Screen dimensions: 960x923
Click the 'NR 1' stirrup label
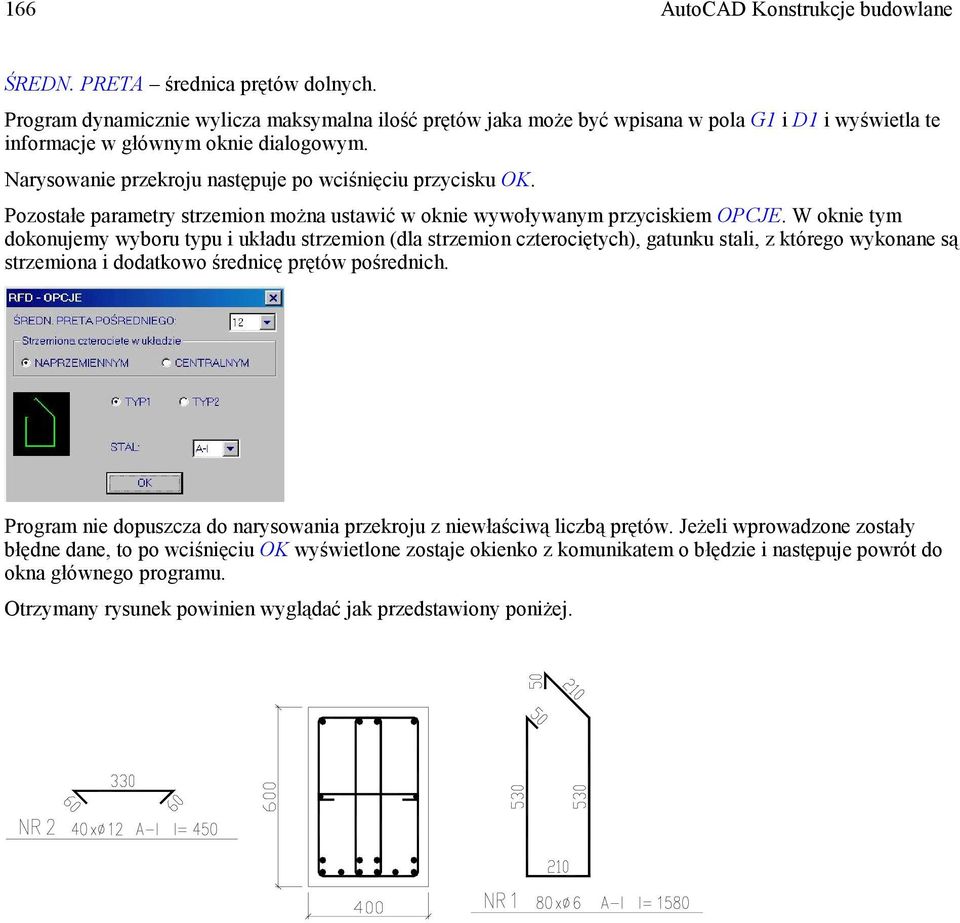[500, 901]
